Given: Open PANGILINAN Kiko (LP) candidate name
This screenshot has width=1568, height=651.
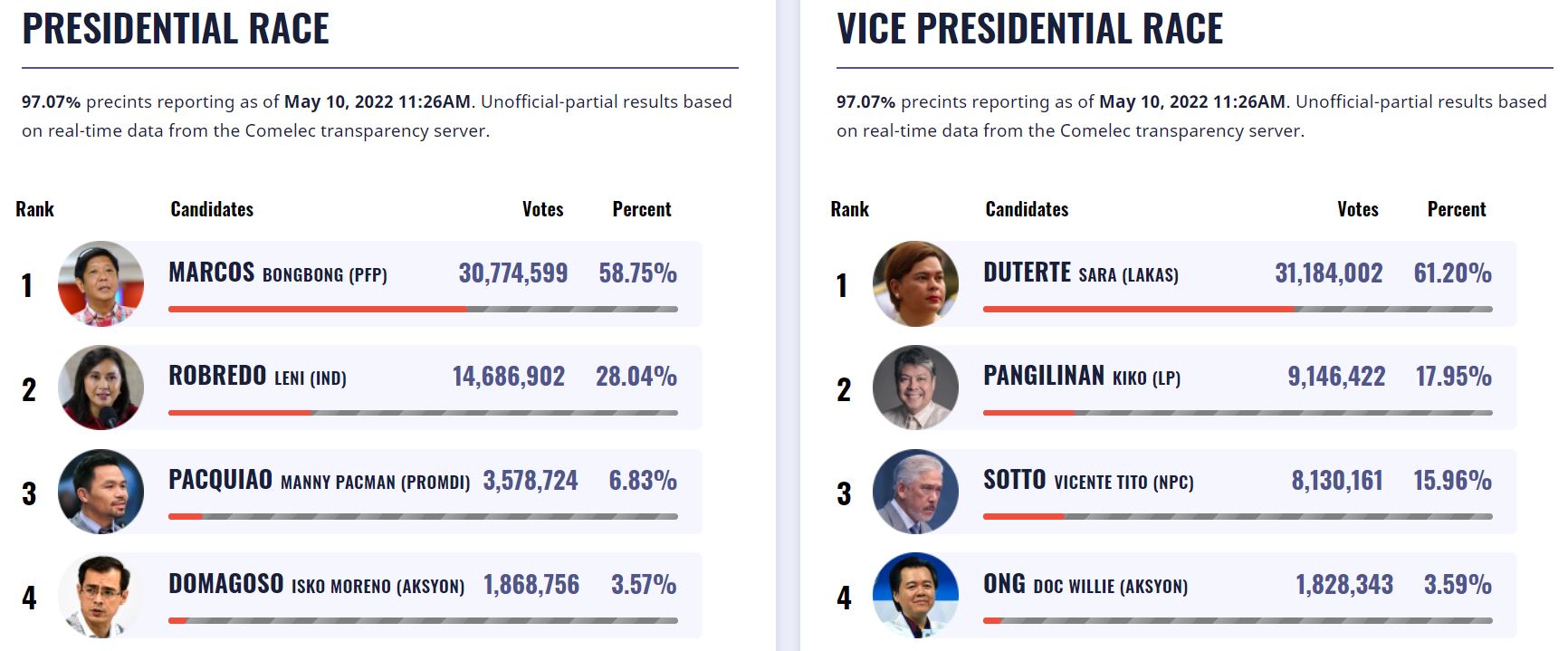Looking at the screenshot, I should [1081, 377].
